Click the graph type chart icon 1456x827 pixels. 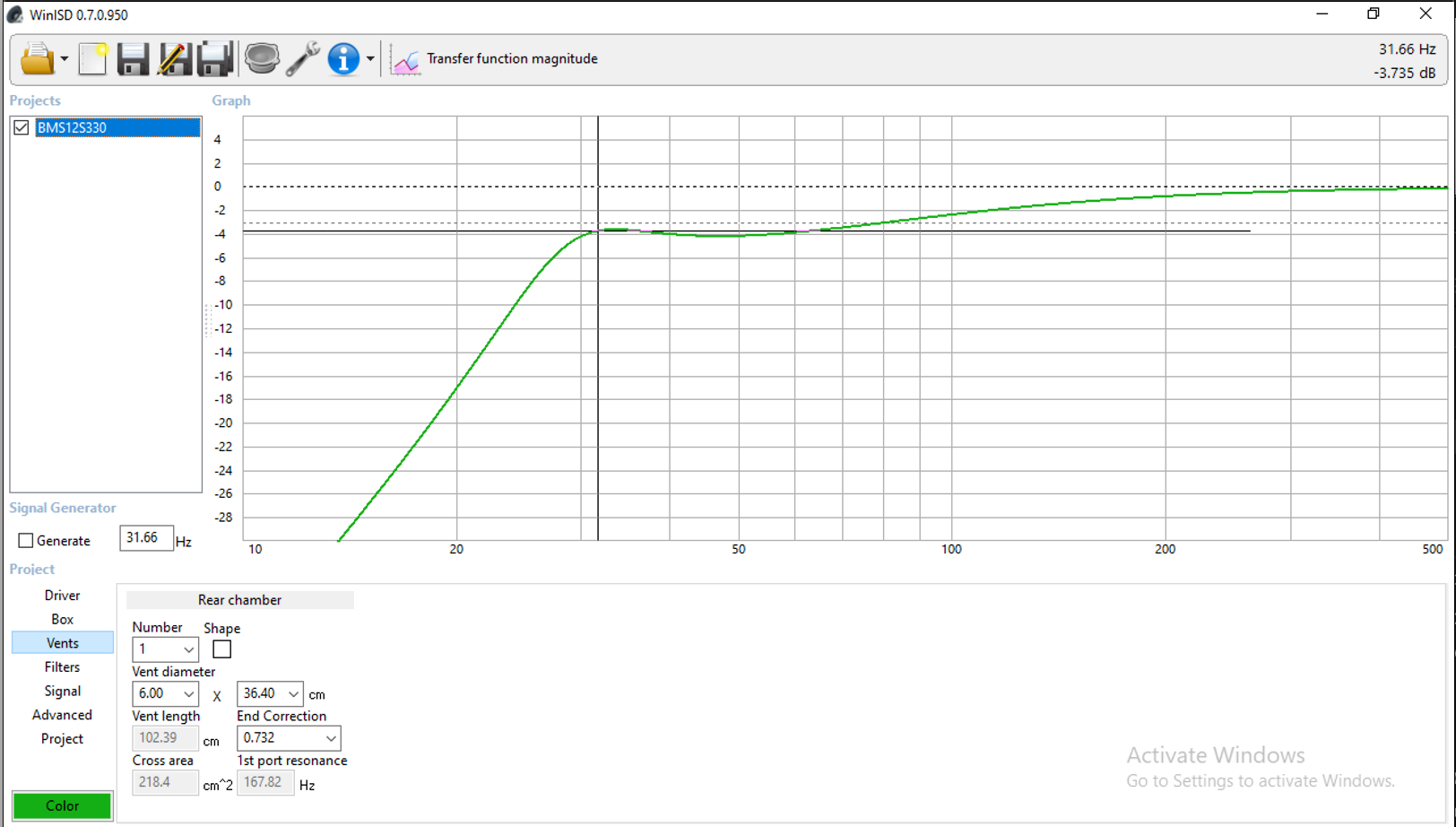[x=405, y=60]
